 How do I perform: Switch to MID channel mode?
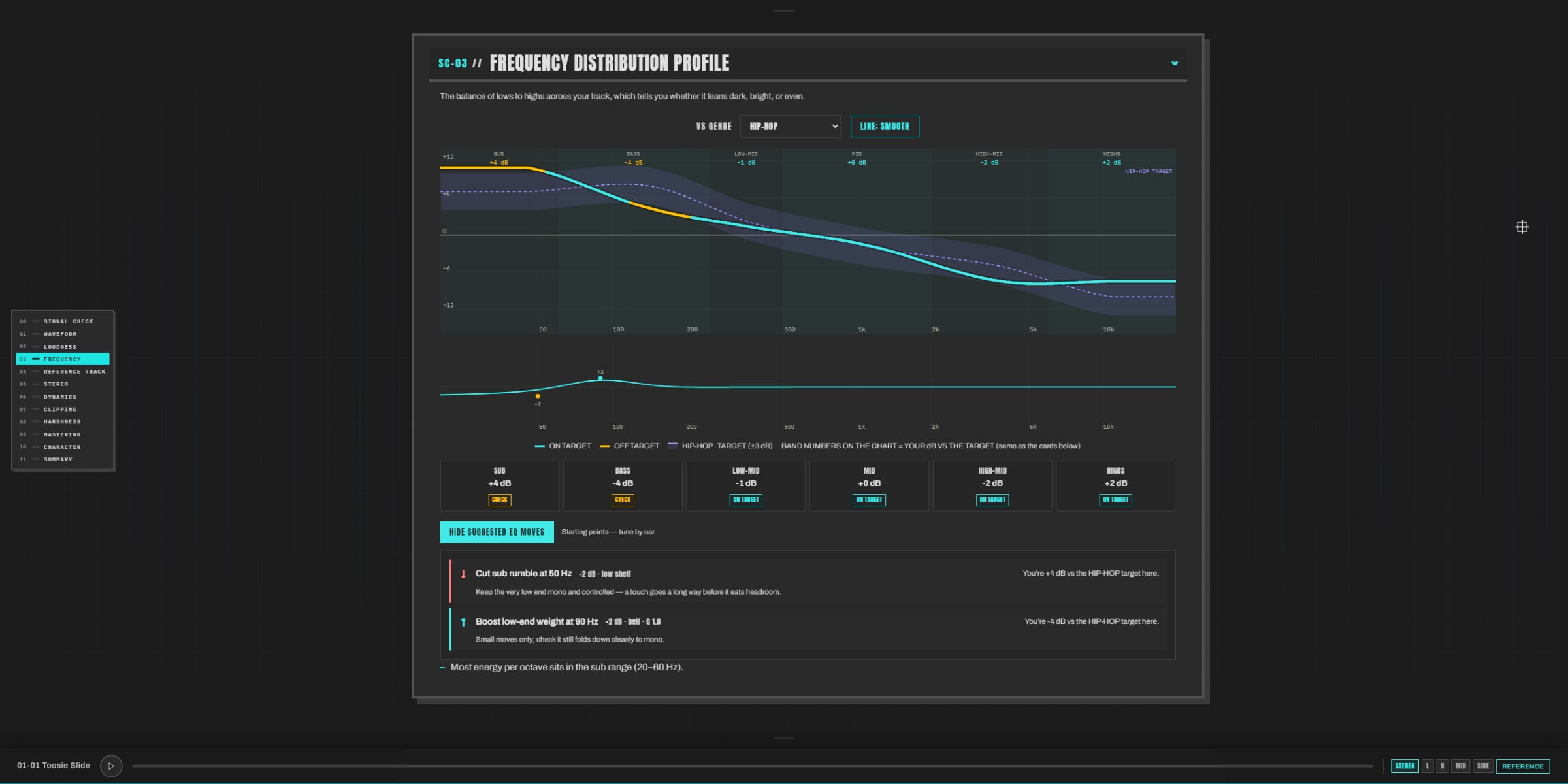[x=1461, y=766]
